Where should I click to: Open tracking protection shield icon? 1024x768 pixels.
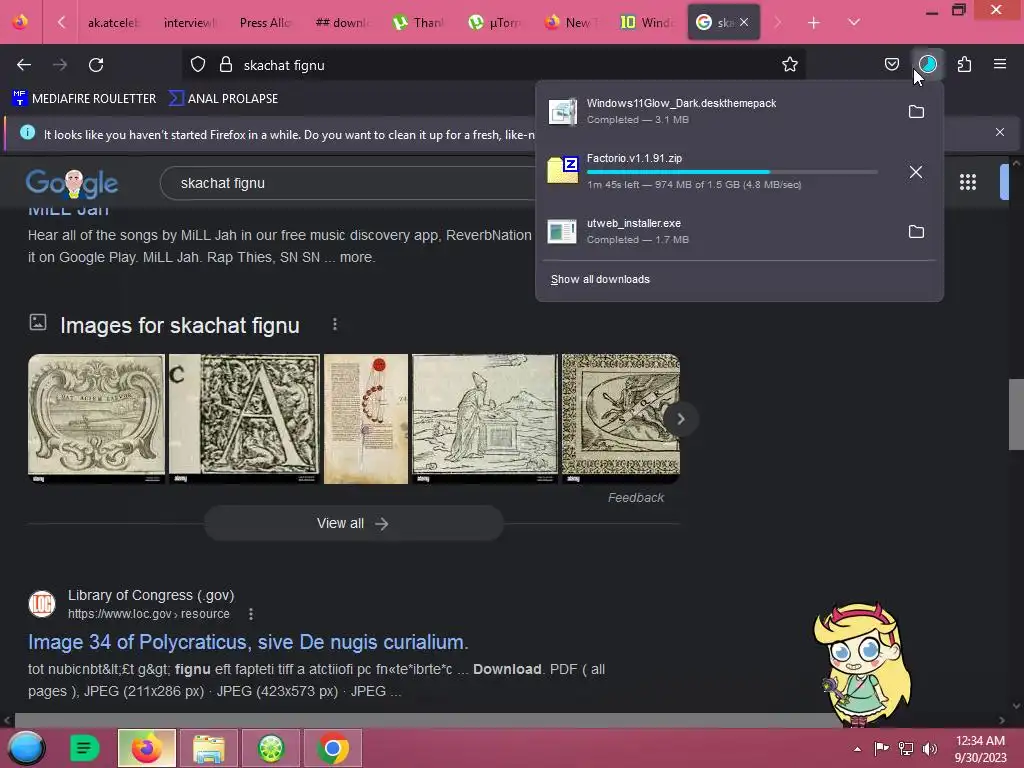coord(198,65)
